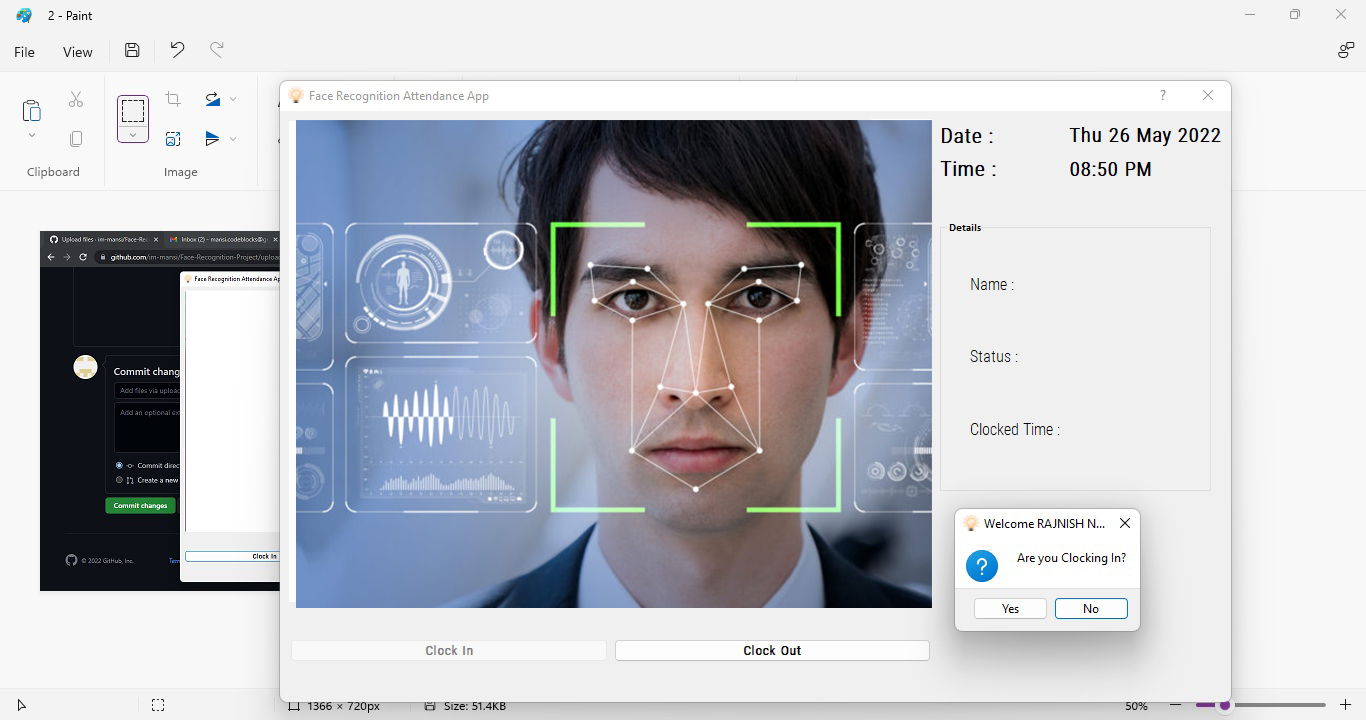Expand the Paste options chevron

tap(31, 136)
